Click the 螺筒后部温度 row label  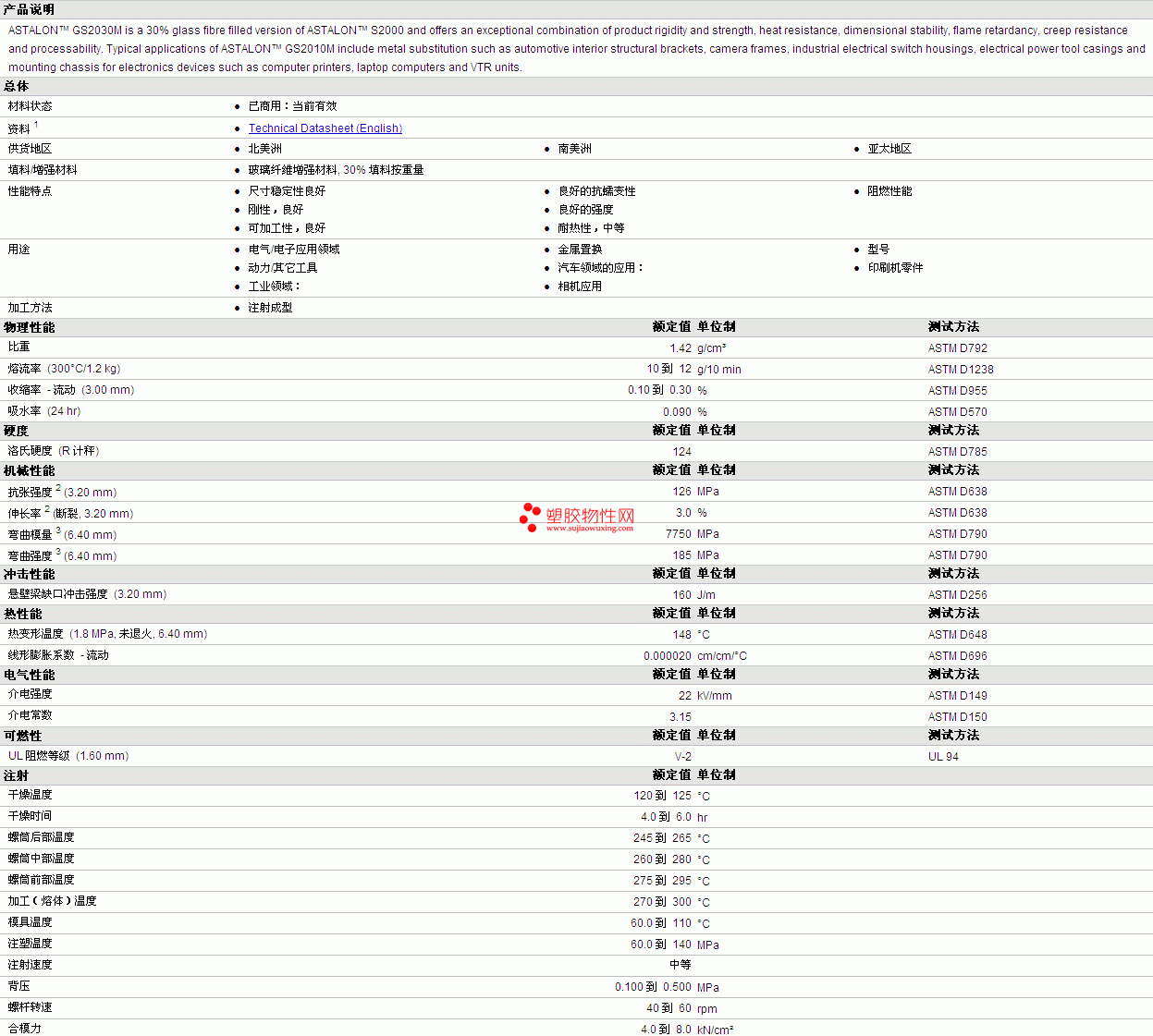click(x=41, y=837)
